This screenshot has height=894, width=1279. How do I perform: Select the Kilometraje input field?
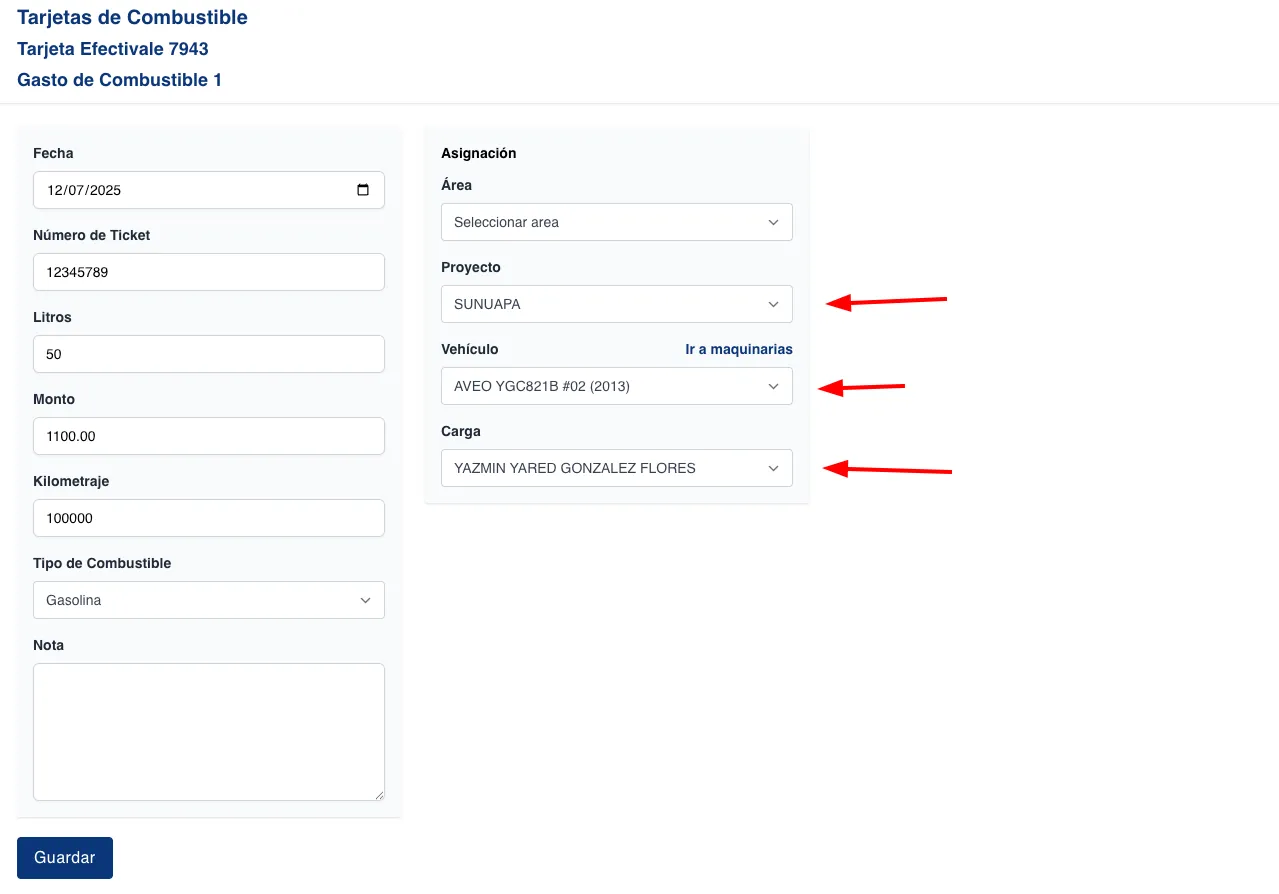208,518
